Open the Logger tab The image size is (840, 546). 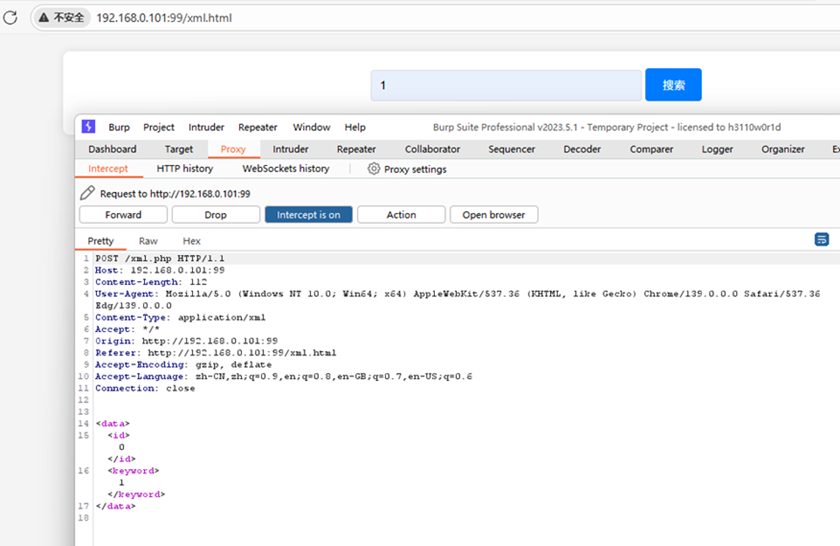tap(717, 149)
